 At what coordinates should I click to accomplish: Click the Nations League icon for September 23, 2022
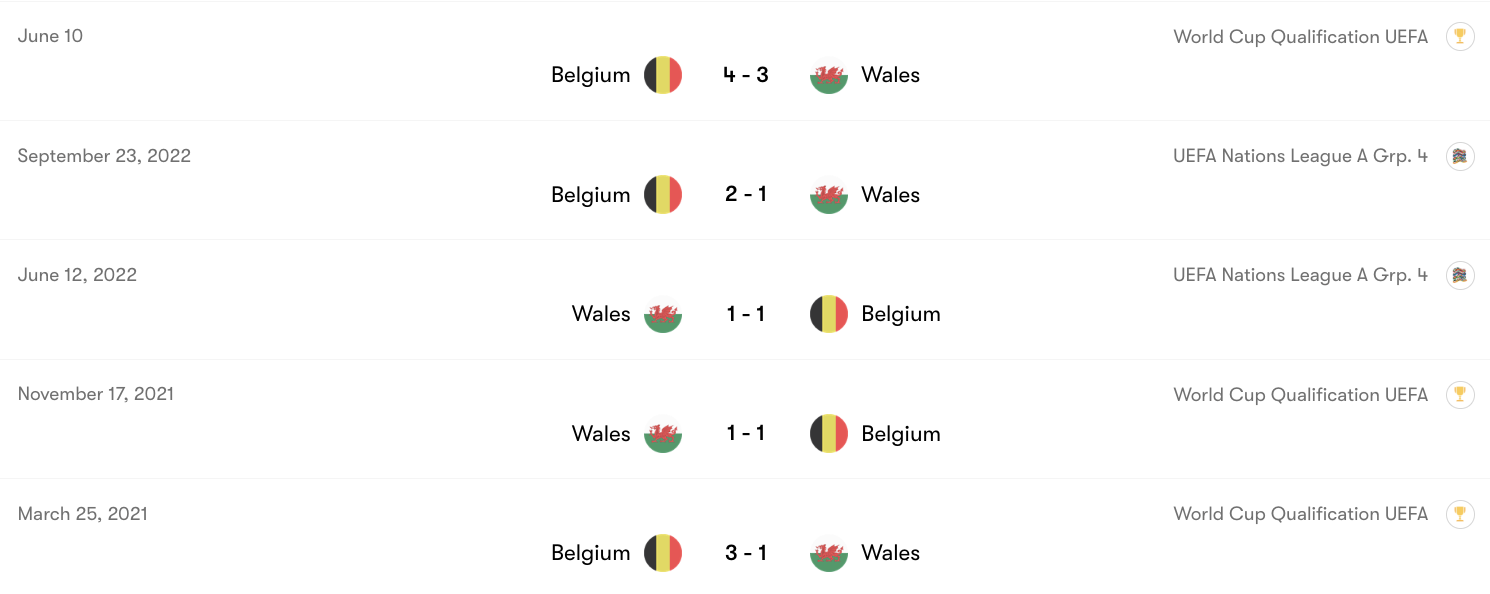[1460, 156]
